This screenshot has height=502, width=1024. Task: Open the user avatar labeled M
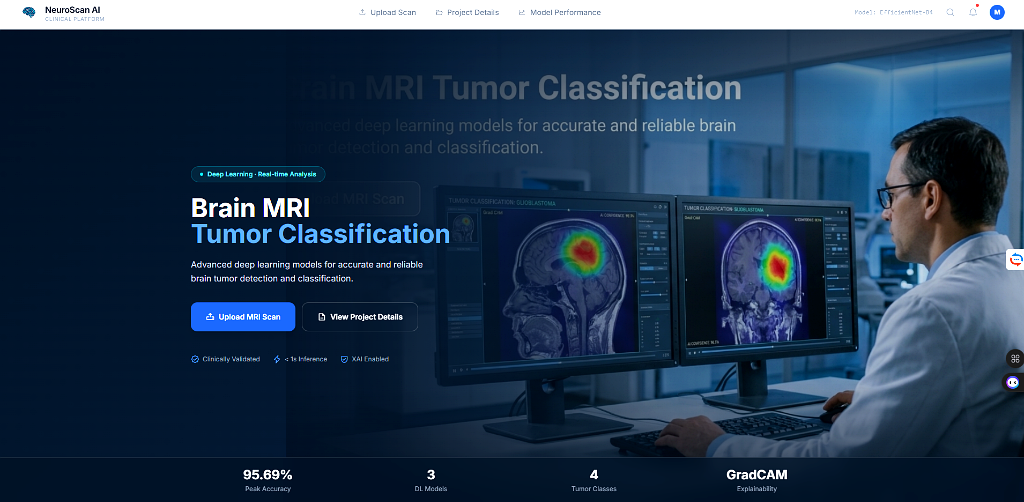[997, 12]
